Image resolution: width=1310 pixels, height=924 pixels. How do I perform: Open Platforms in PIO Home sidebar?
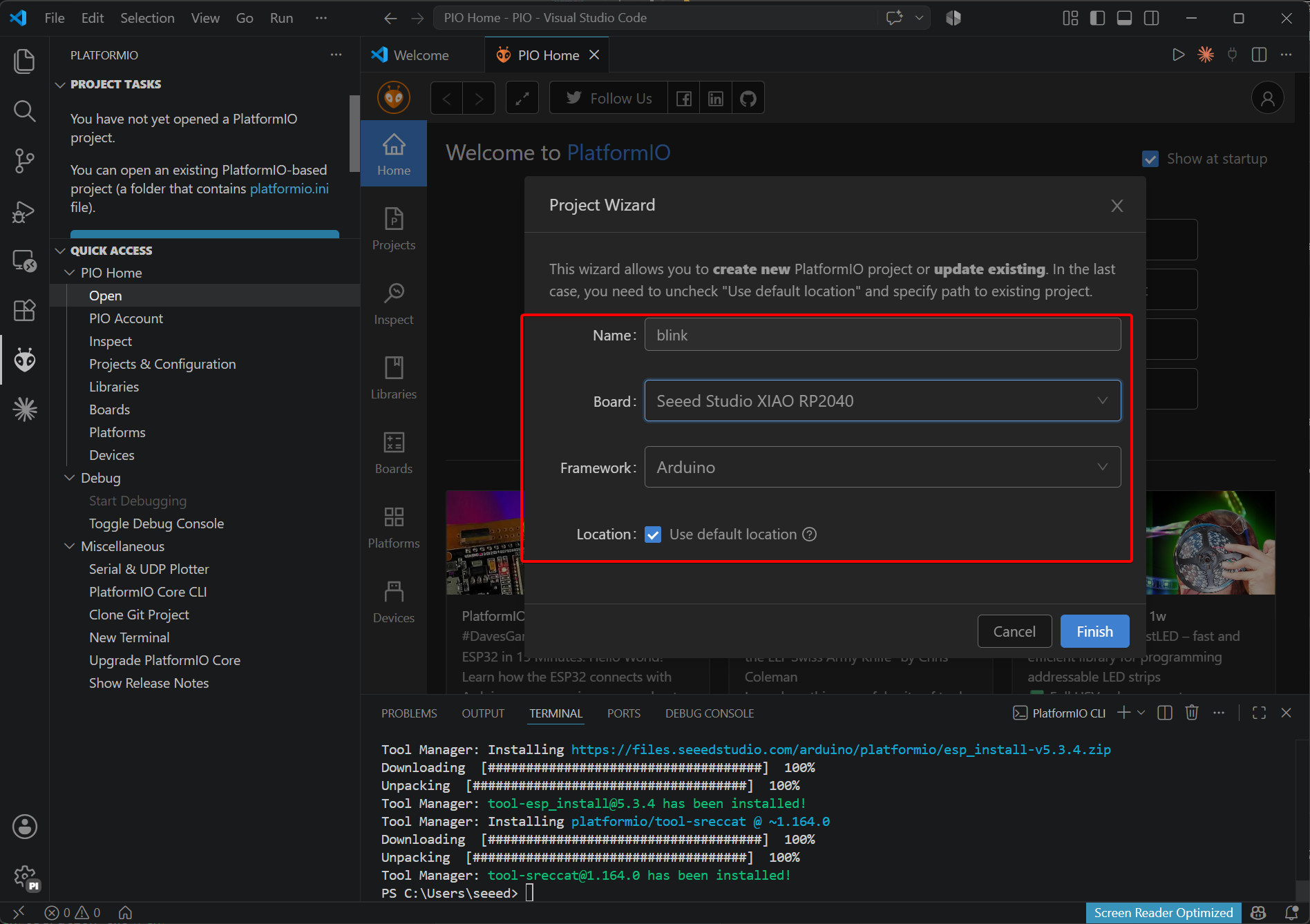tap(394, 527)
